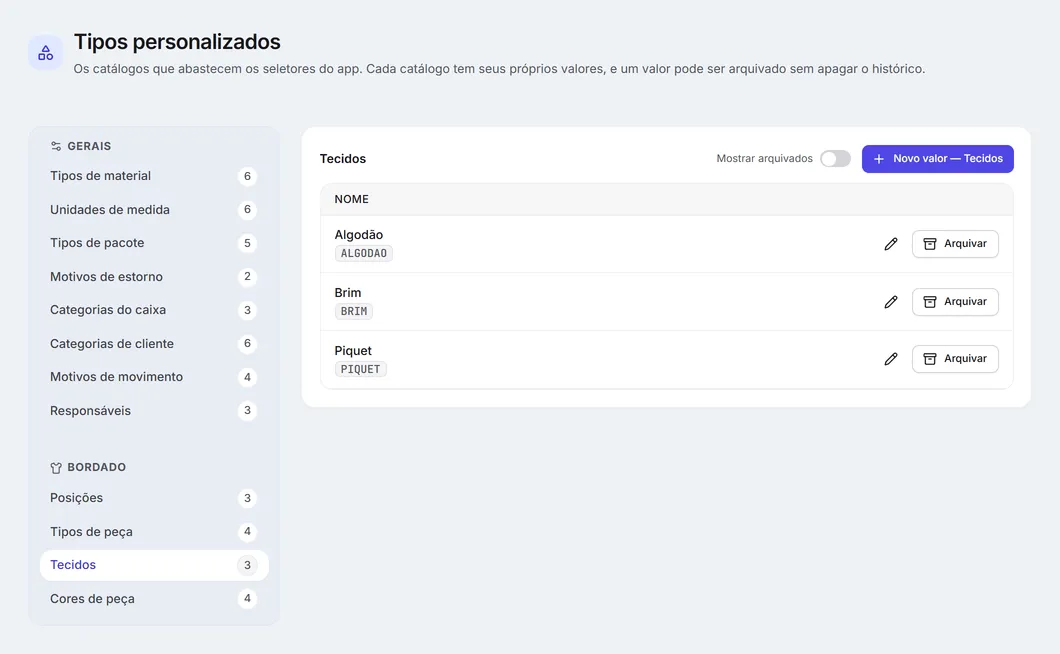Open Cores de peça catalog
This screenshot has height=654, width=1060.
pyautogui.click(x=154, y=599)
